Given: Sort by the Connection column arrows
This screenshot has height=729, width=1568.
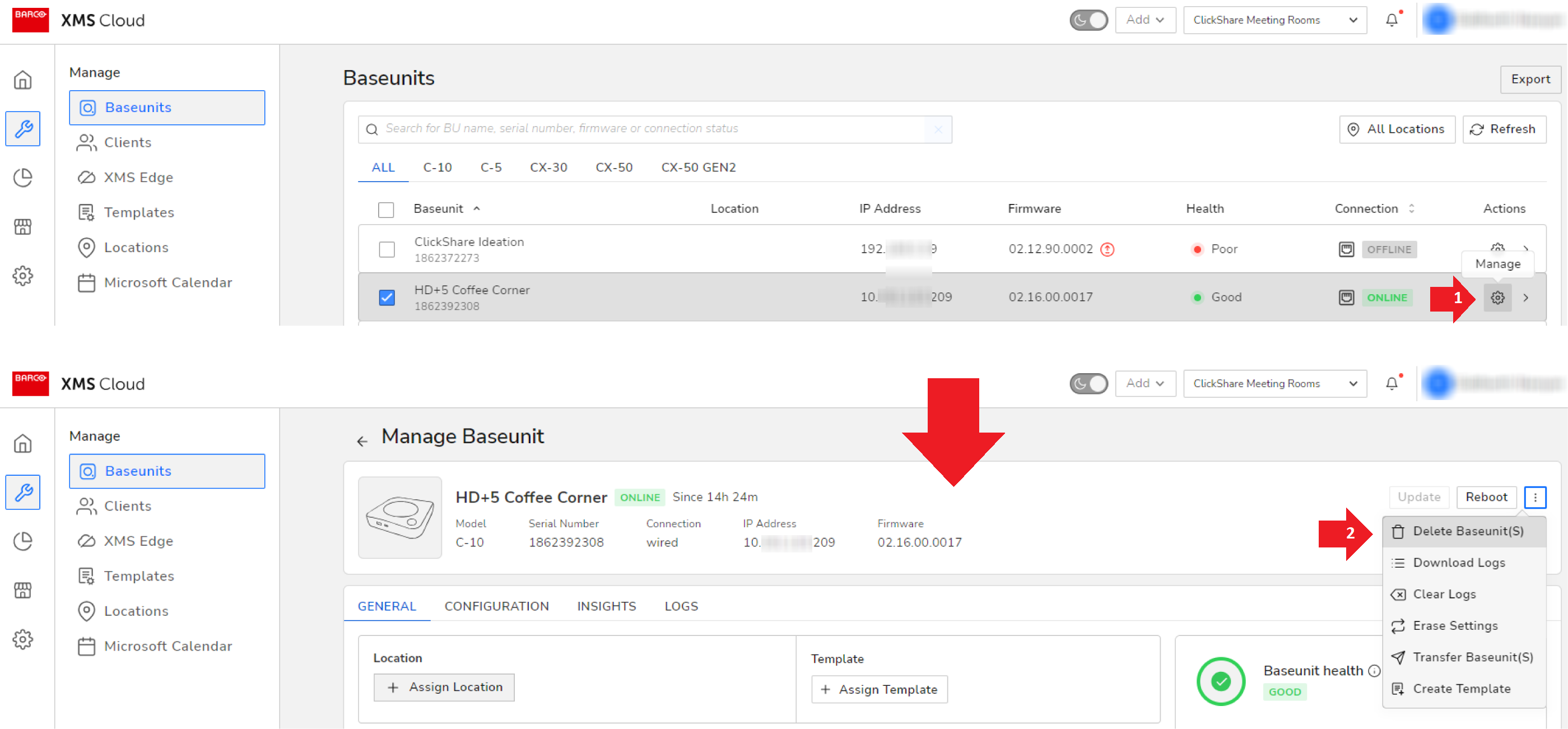Looking at the screenshot, I should [x=1411, y=209].
